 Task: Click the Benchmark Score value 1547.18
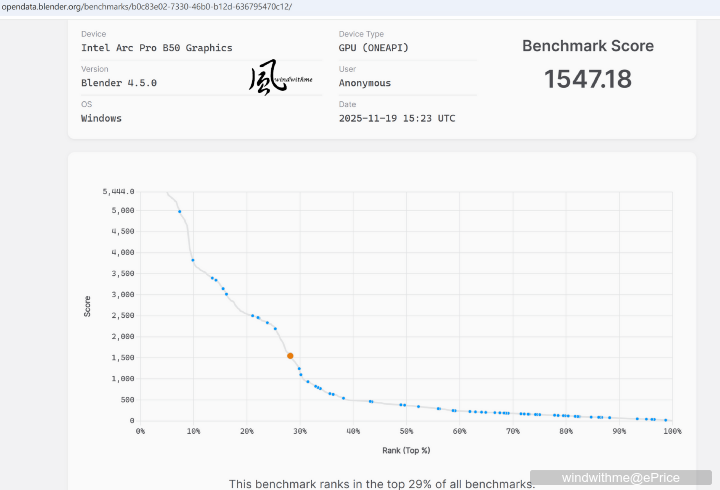(588, 80)
